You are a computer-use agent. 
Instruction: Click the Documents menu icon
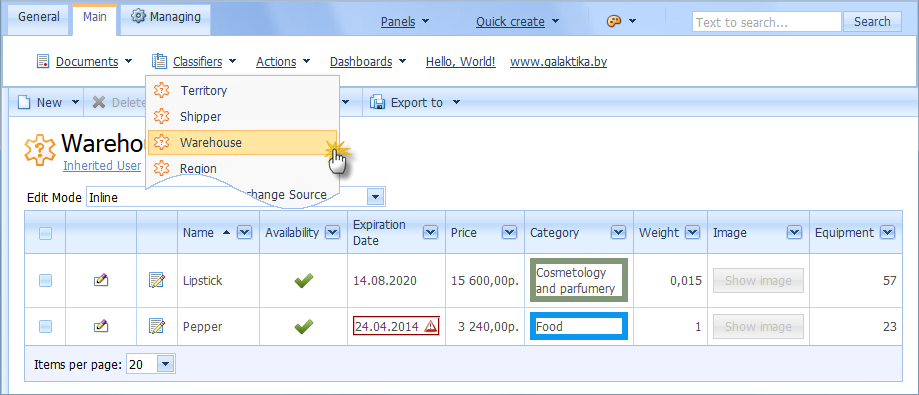[42, 61]
